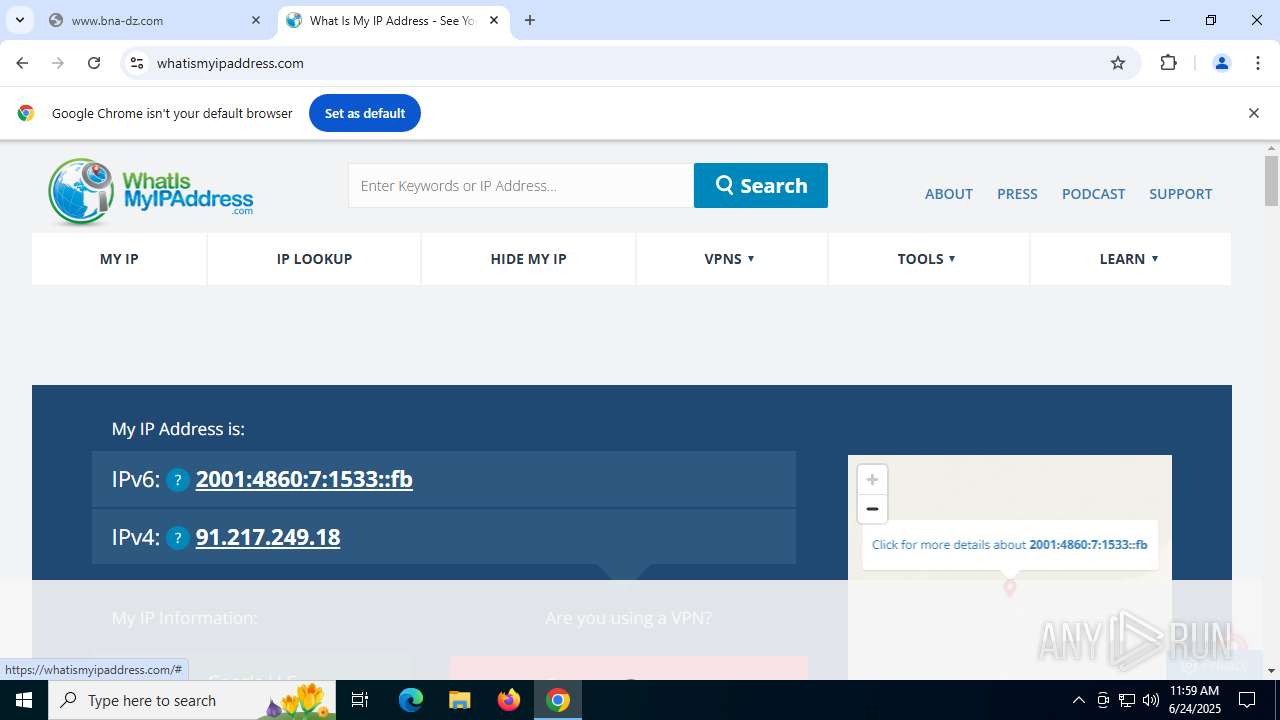
Task: Click the page vertical scrollbar thumb
Action: 1271,181
